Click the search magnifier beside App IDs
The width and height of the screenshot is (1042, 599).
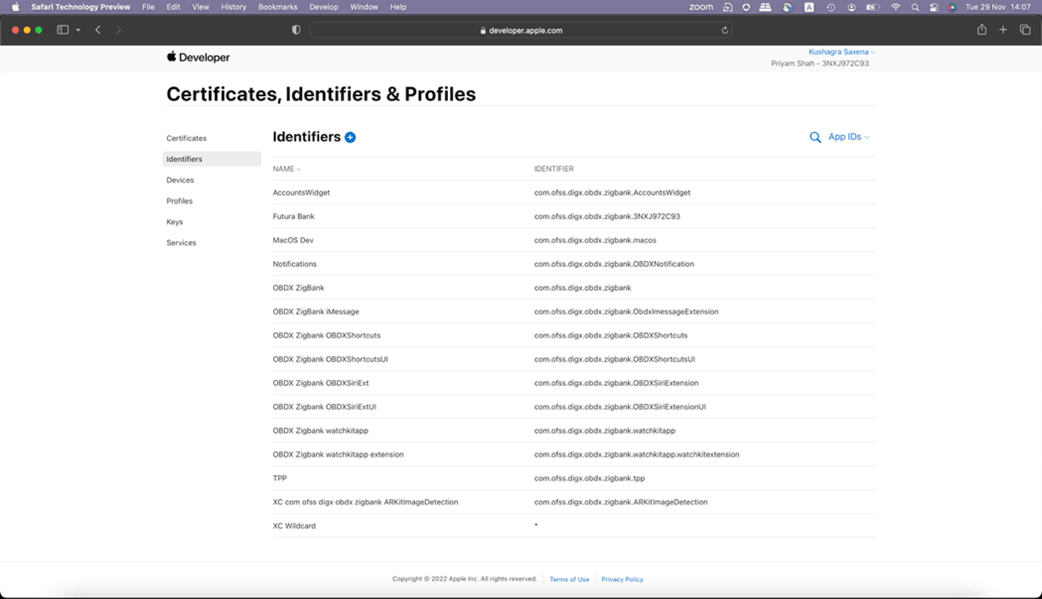pos(815,137)
